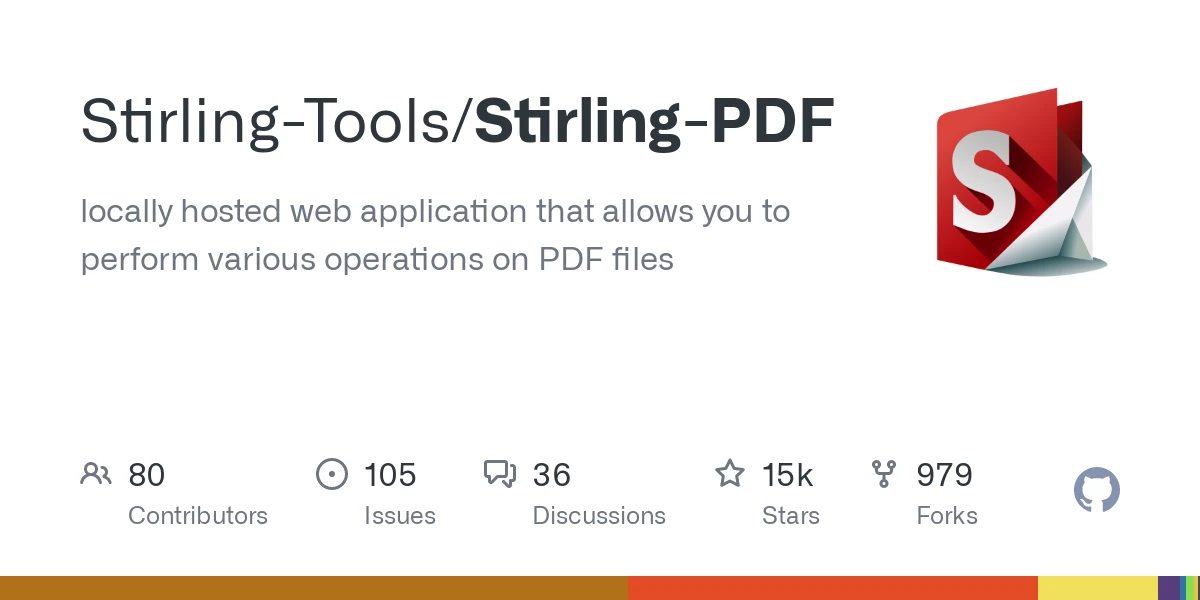Open the Discussions speech bubble icon
1200x600 pixels.
pos(500,474)
